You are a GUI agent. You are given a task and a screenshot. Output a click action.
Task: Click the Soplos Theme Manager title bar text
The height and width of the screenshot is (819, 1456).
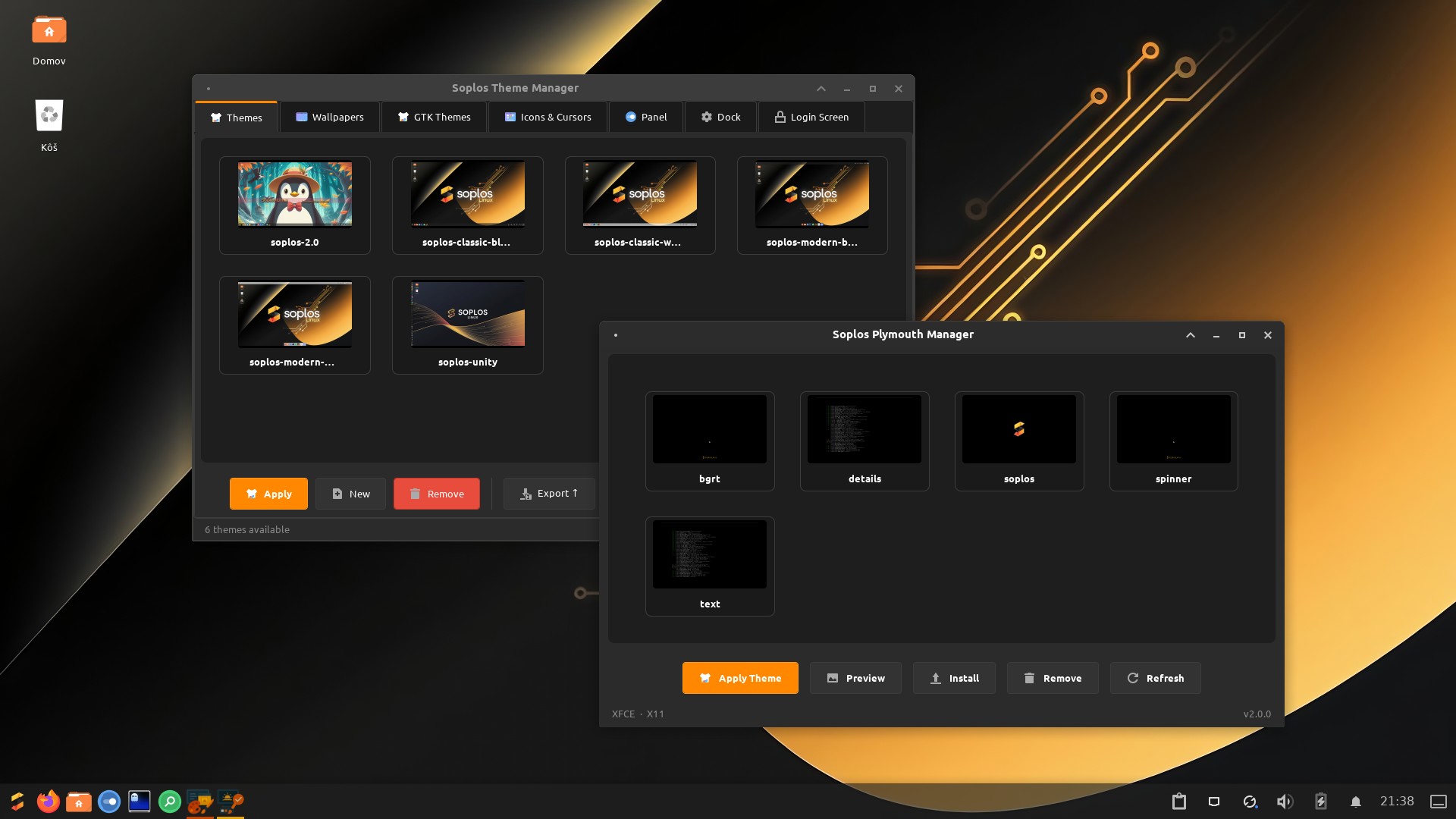coord(515,88)
